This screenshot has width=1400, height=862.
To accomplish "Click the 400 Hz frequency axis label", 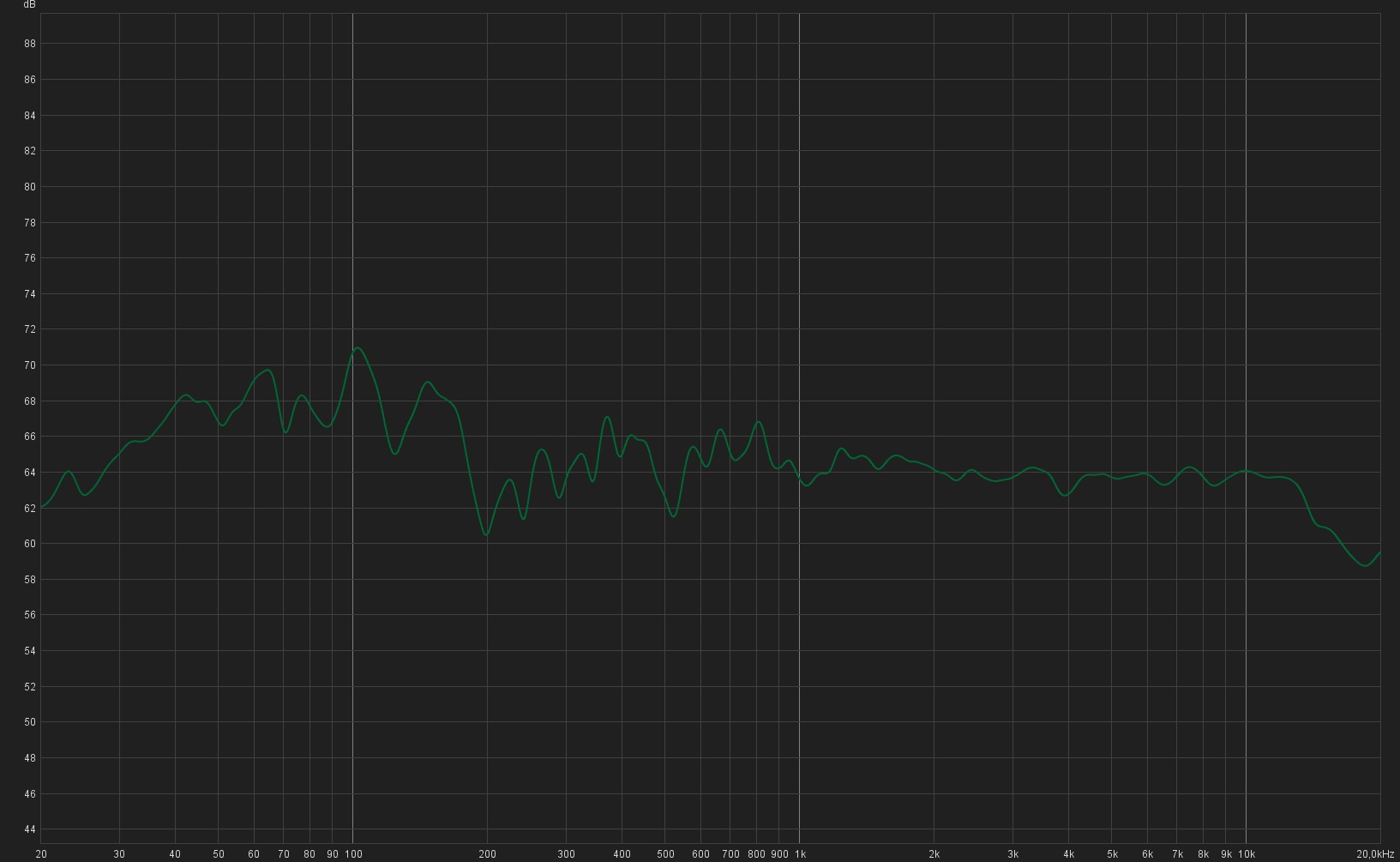I will tap(622, 854).
